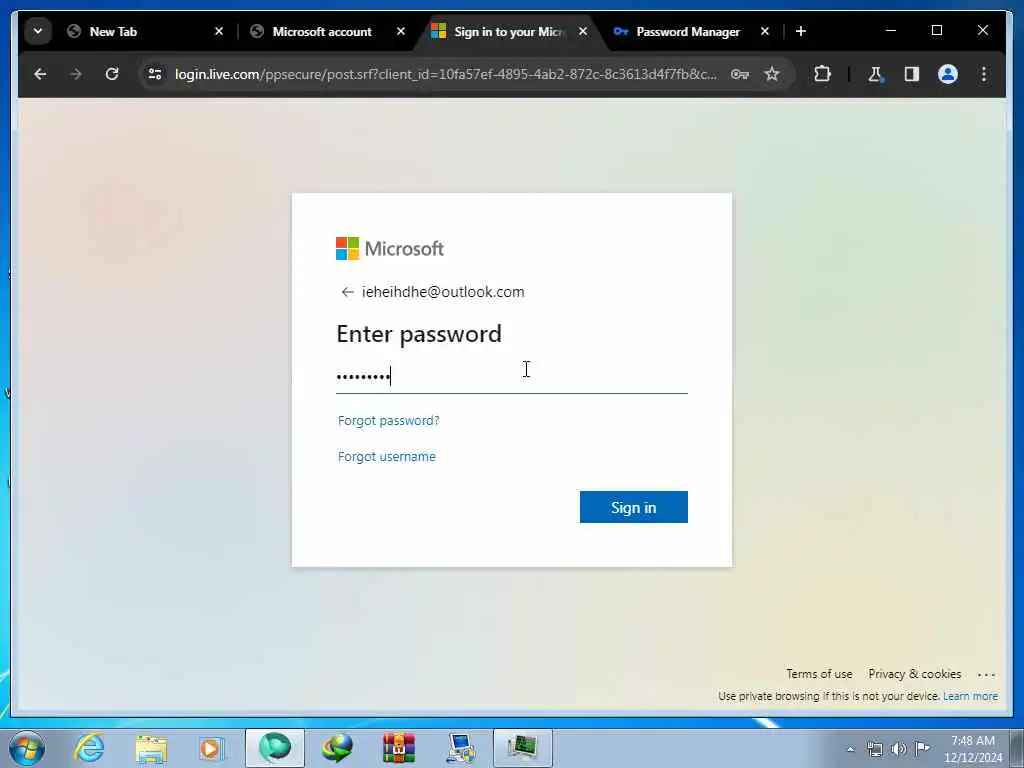The width and height of the screenshot is (1024, 768).
Task: Click the login.live.com address bar URL
Action: pos(445,74)
